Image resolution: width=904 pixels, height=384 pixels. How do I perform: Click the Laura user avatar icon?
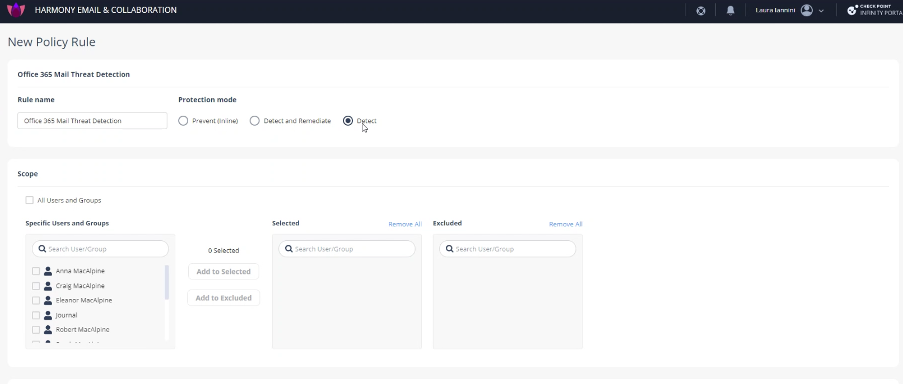[x=807, y=10]
